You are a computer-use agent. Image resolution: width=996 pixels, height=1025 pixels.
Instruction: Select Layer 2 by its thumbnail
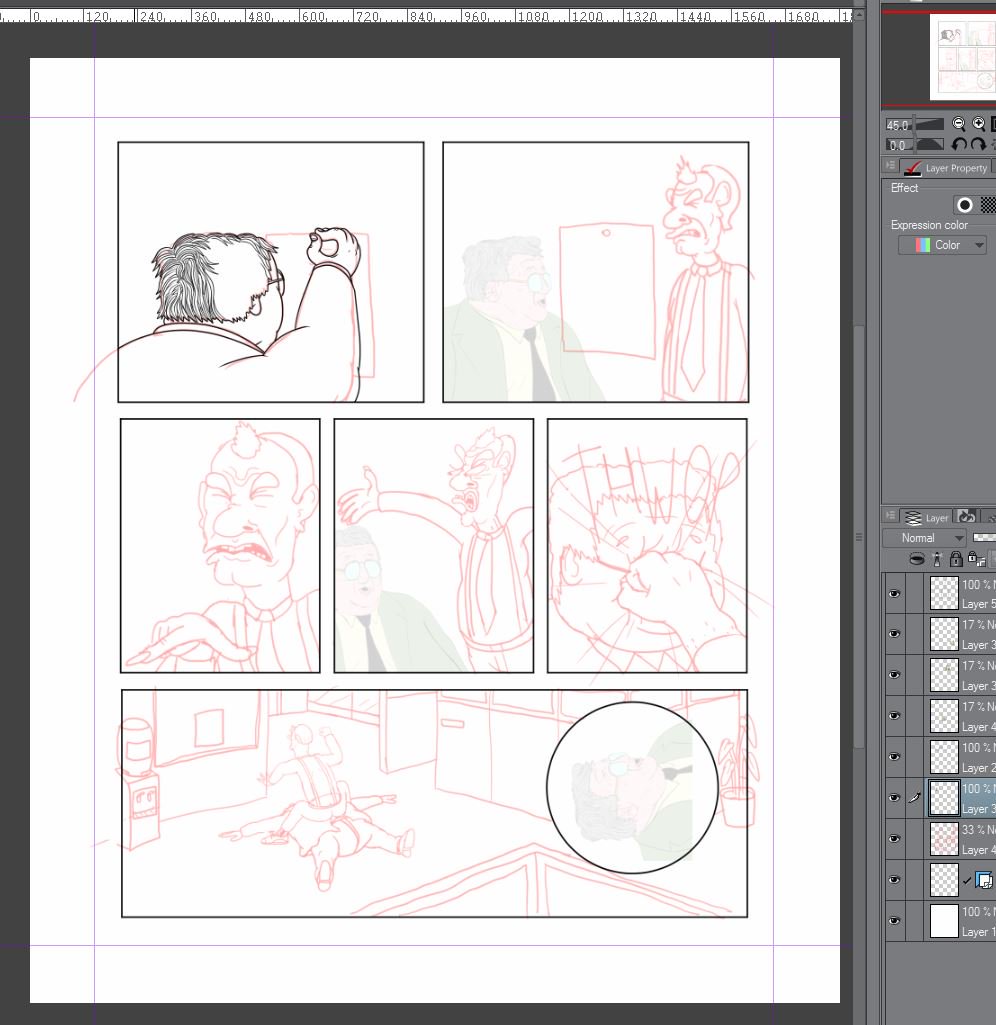pos(944,757)
